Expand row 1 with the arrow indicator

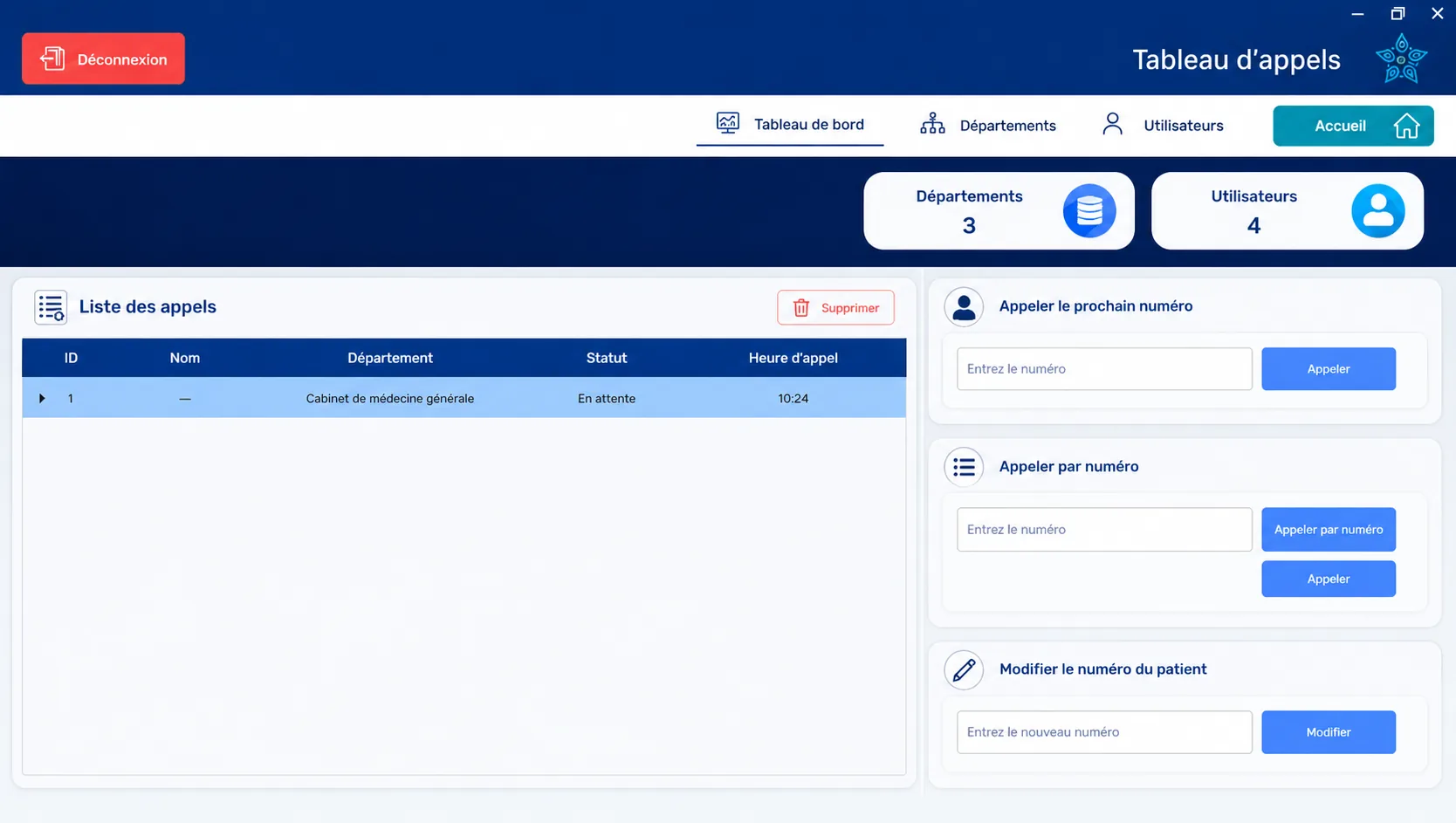[42, 398]
